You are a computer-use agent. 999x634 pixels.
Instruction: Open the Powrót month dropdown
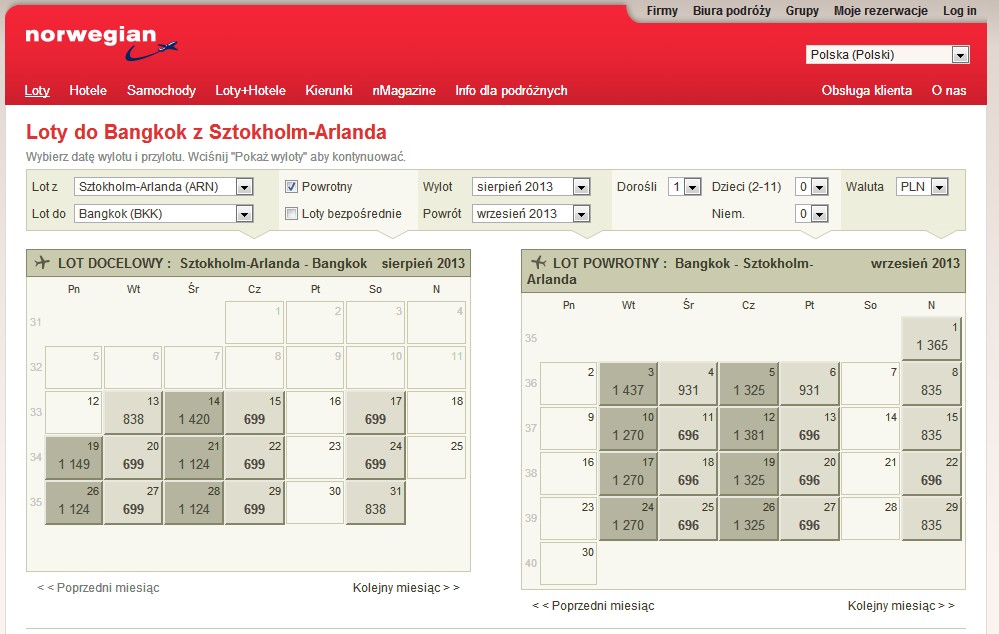[x=531, y=213]
